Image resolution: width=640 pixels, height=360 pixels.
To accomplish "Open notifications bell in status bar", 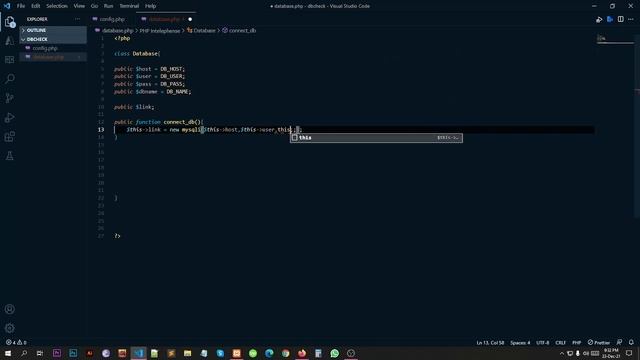I will [x=631, y=342].
